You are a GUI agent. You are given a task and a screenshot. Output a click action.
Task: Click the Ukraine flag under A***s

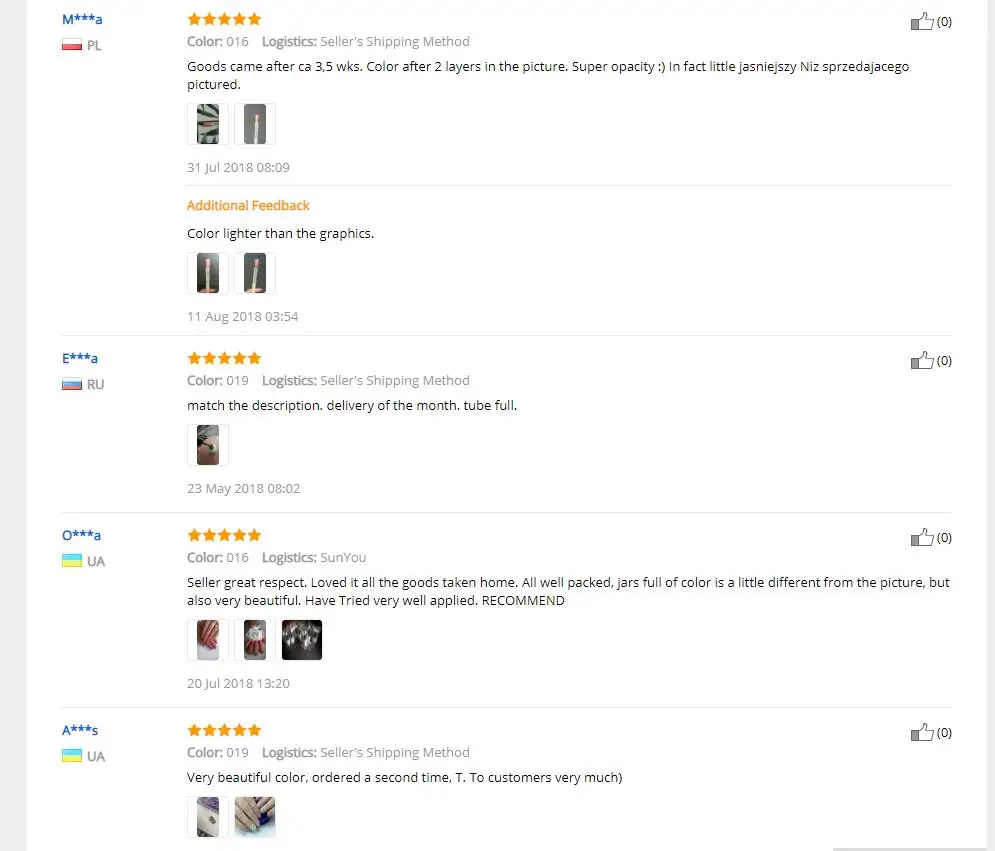72,756
